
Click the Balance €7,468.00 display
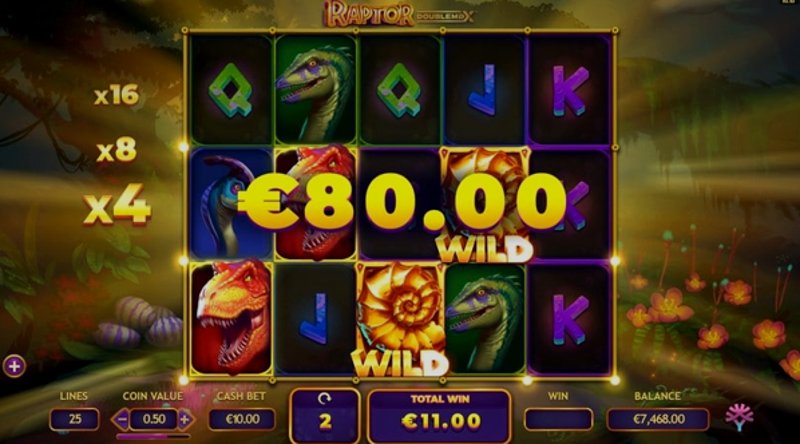(x=658, y=420)
